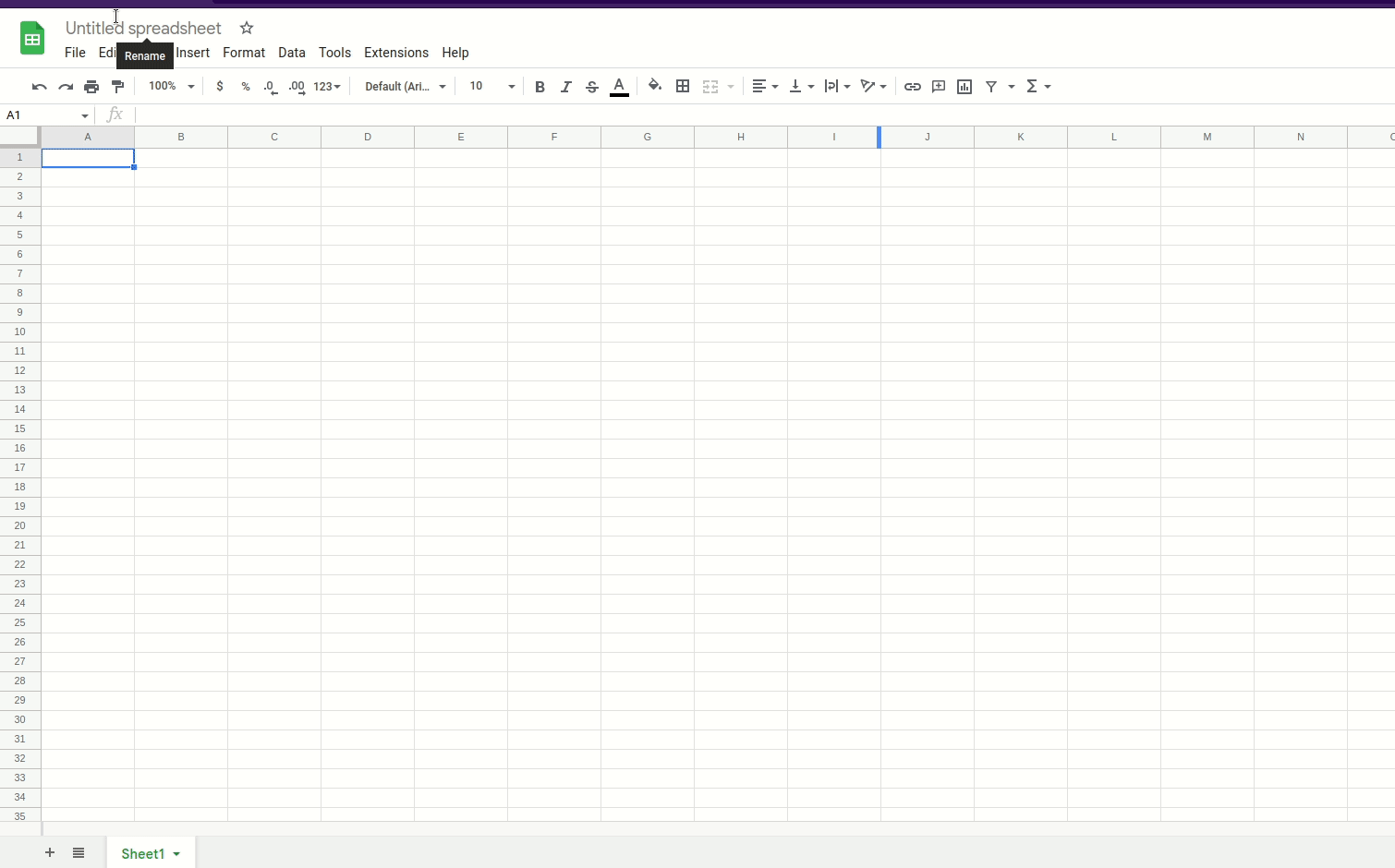Toggle bold formatting
The height and width of the screenshot is (868, 1395).
(x=540, y=86)
